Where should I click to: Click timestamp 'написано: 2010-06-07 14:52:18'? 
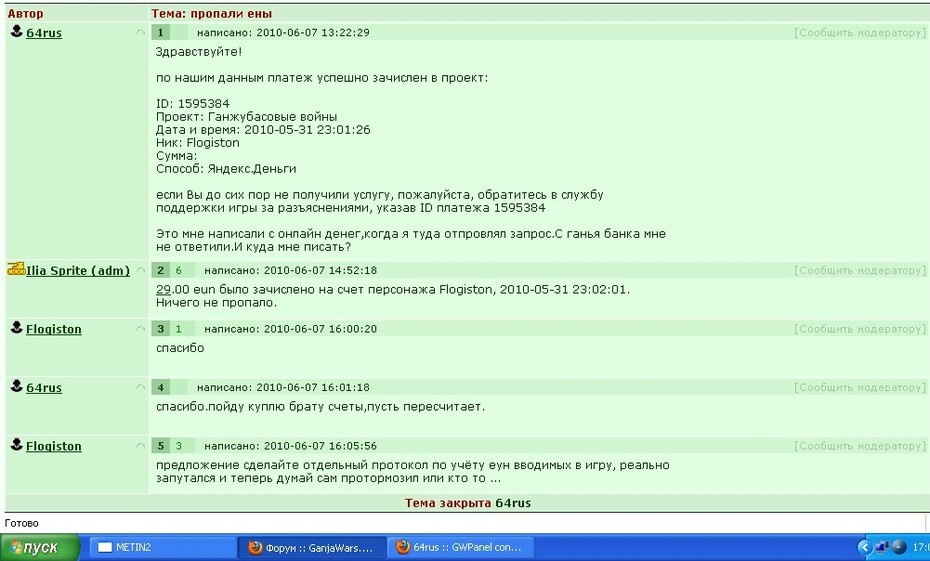291,270
